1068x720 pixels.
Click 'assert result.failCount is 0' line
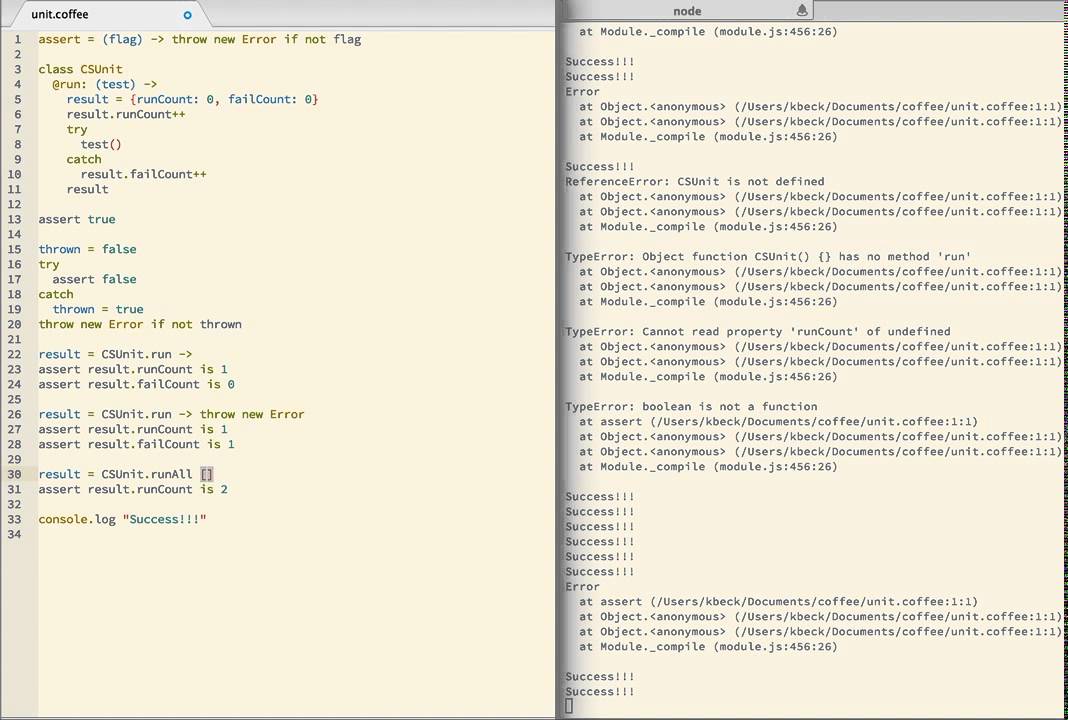tap(136, 384)
